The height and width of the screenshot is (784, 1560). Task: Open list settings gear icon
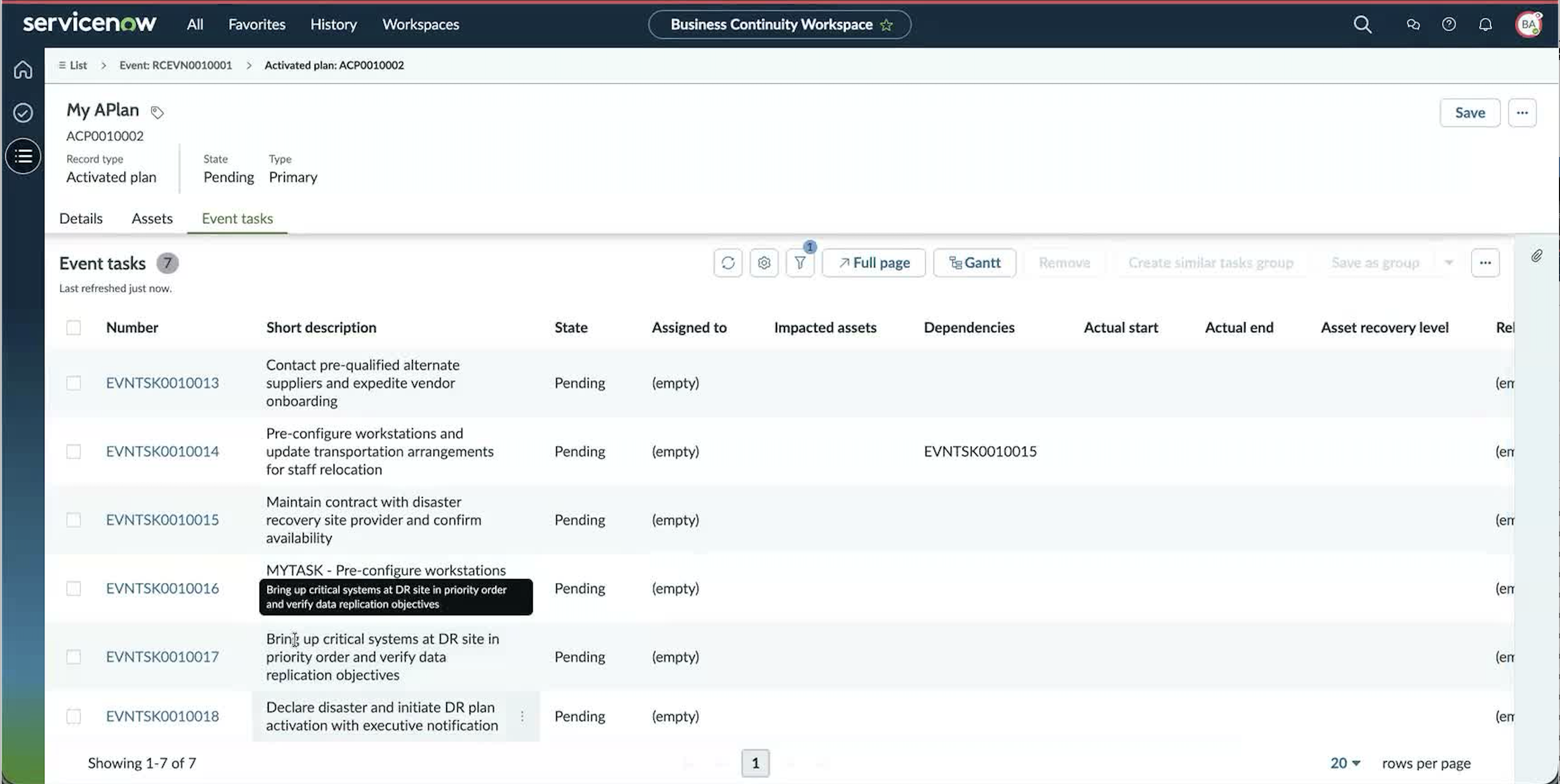764,263
